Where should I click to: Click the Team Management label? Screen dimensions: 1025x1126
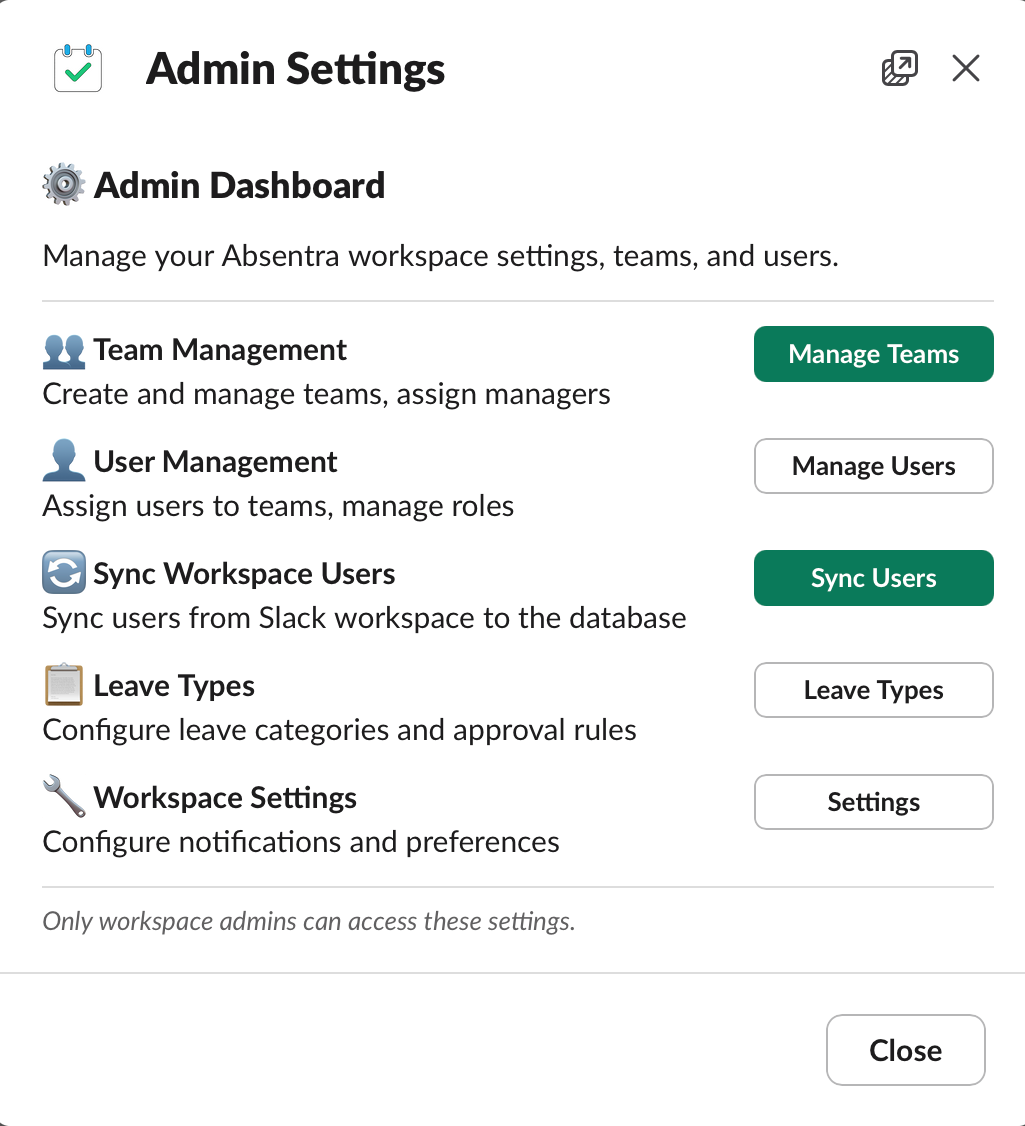[219, 351]
